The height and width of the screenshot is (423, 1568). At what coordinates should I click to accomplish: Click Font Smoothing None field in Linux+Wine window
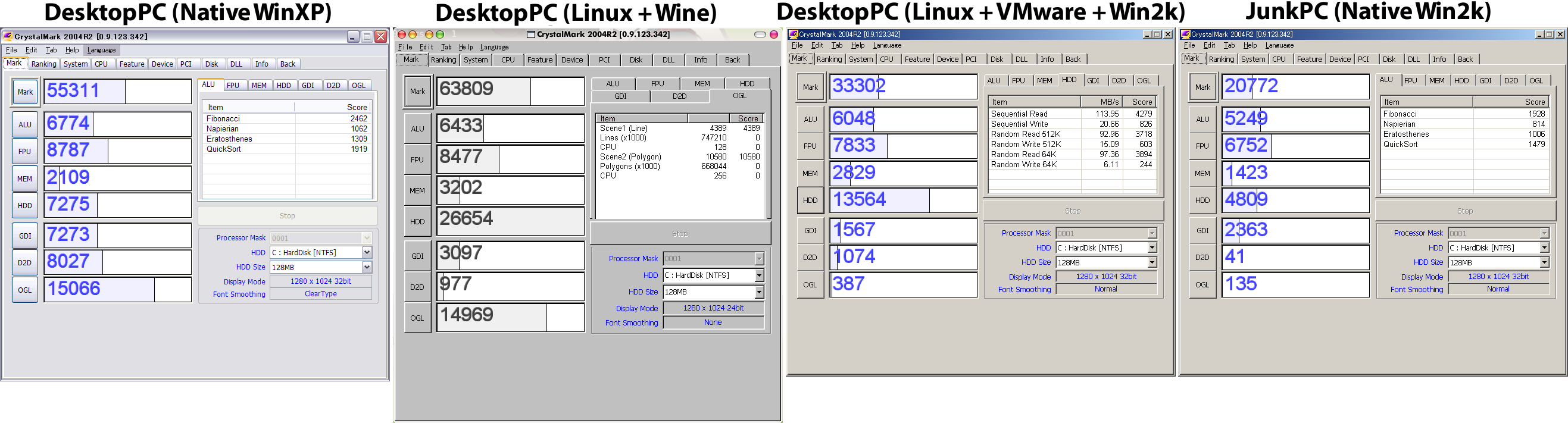713,322
